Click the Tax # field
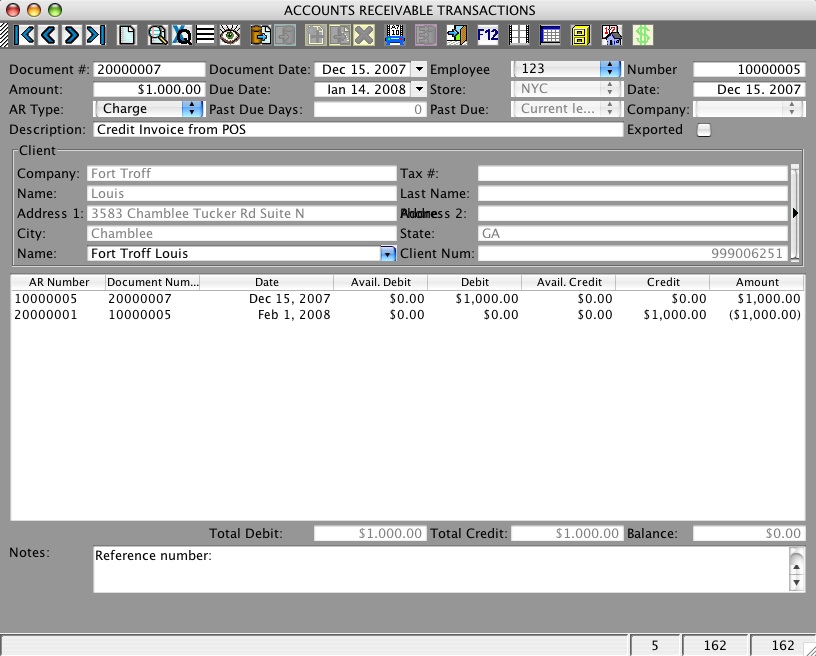The image size is (816, 656). (633, 173)
